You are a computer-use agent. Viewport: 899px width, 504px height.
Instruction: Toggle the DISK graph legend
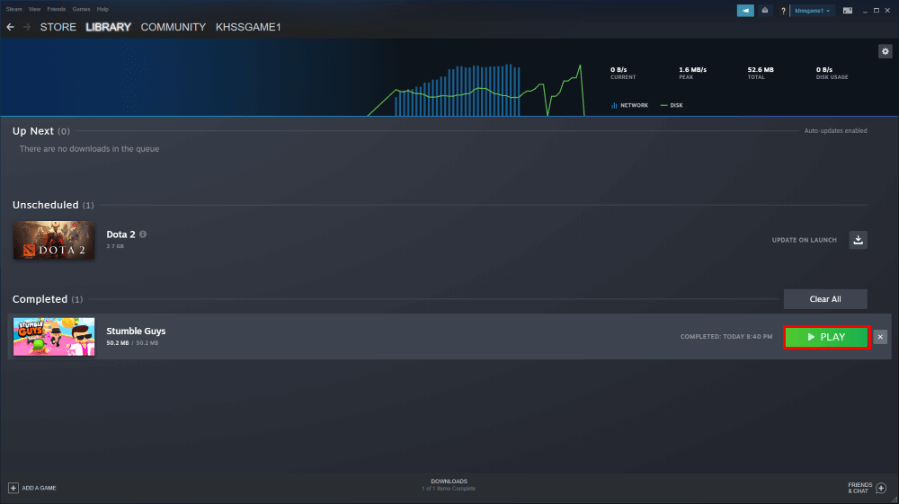pyautogui.click(x=671, y=106)
